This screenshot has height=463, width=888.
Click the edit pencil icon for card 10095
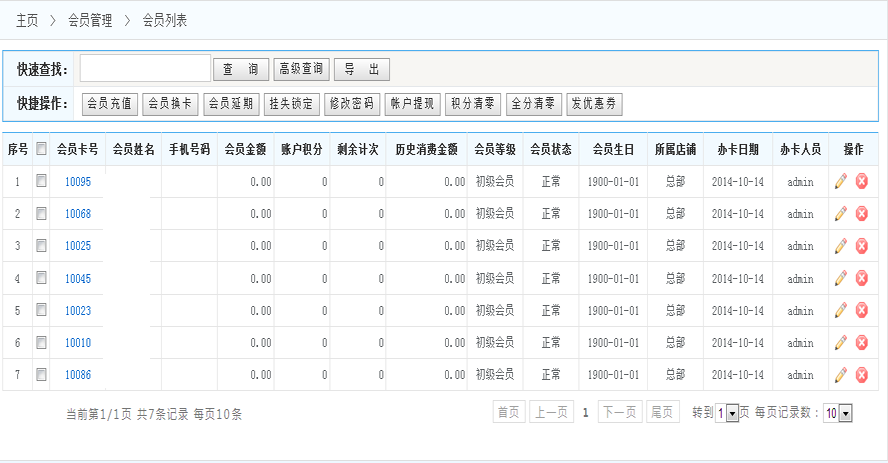click(x=840, y=182)
